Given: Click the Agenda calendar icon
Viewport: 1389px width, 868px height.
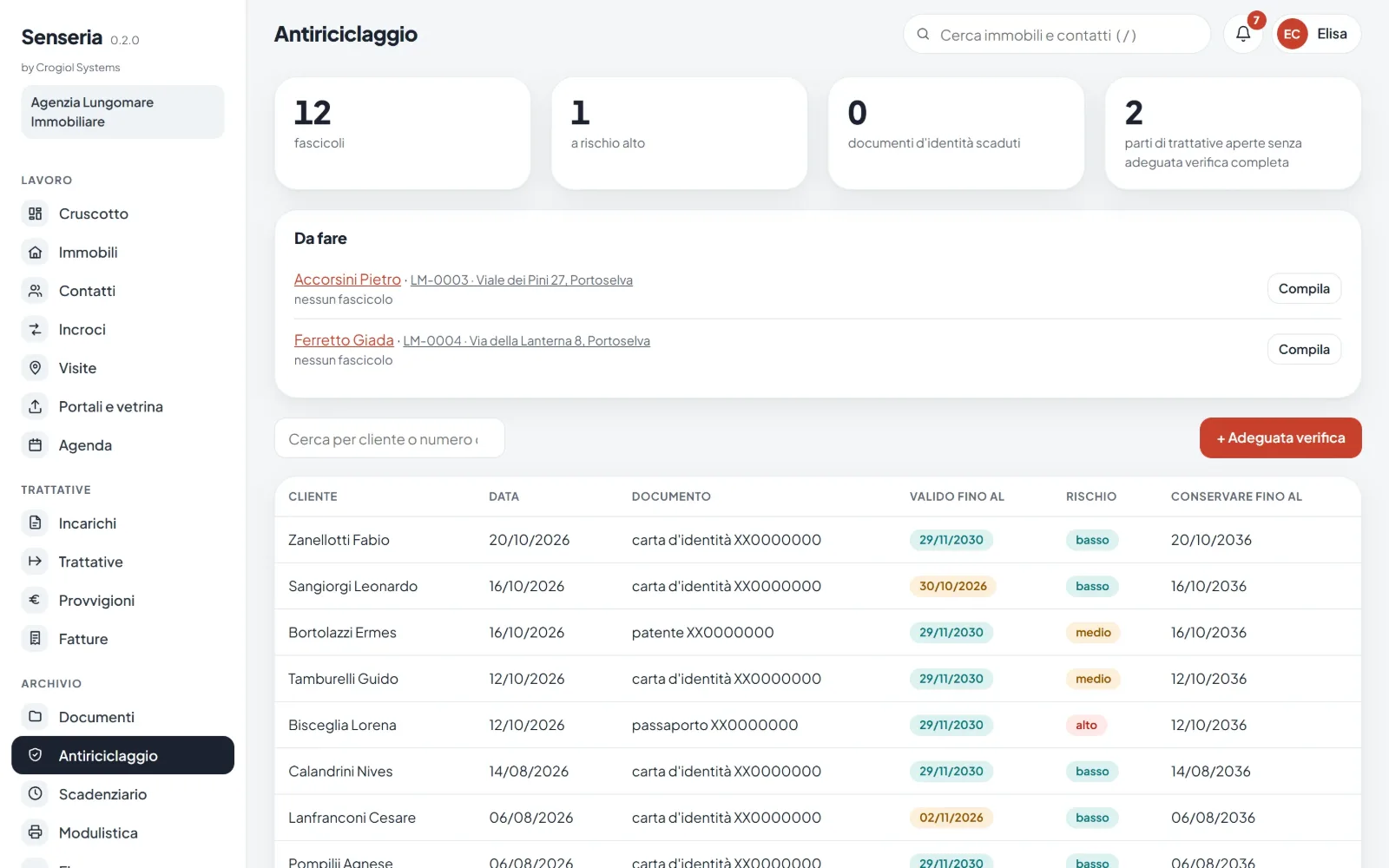Looking at the screenshot, I should click(35, 445).
